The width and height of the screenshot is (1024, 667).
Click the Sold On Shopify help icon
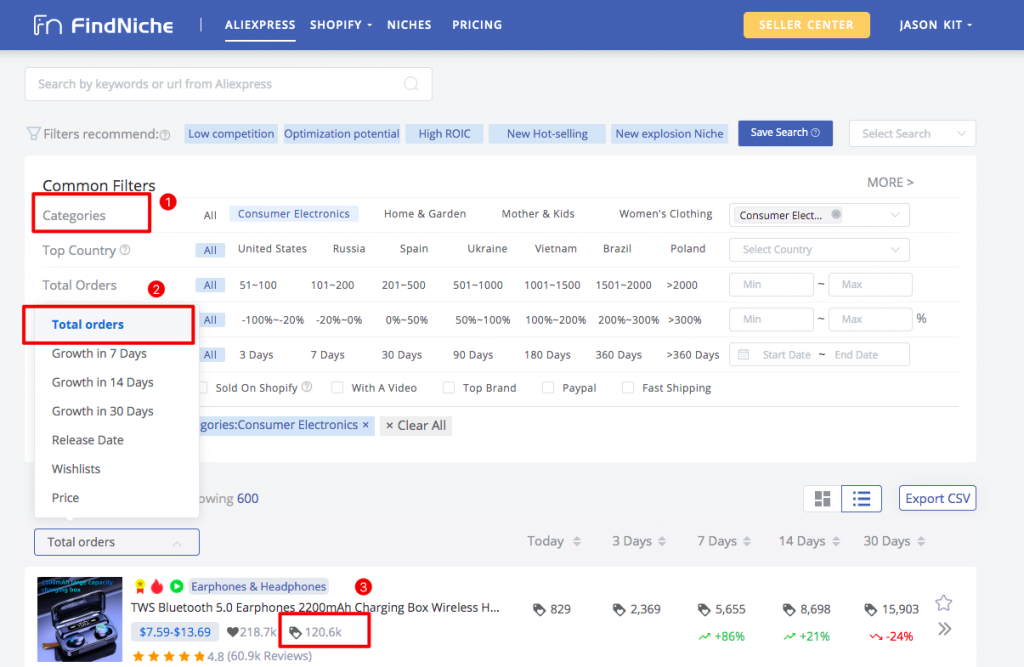click(307, 387)
